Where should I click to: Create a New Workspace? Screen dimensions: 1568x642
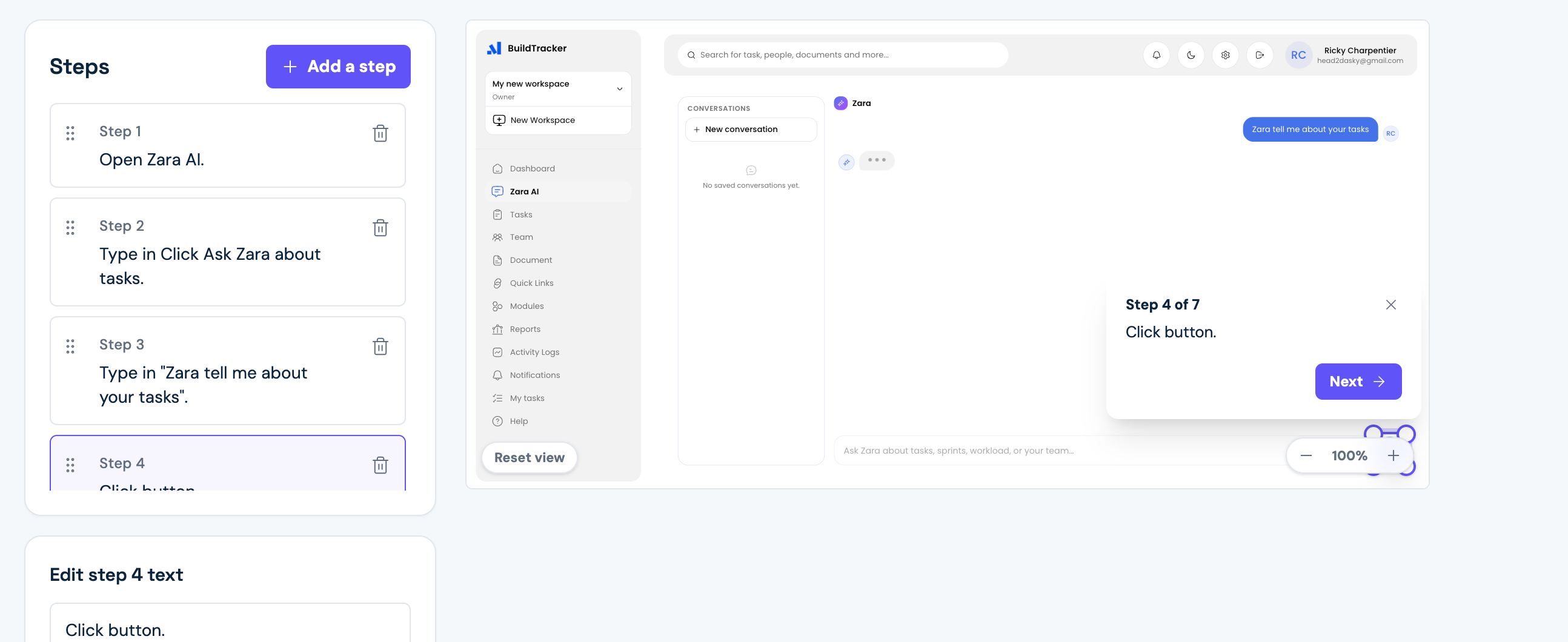tap(558, 120)
